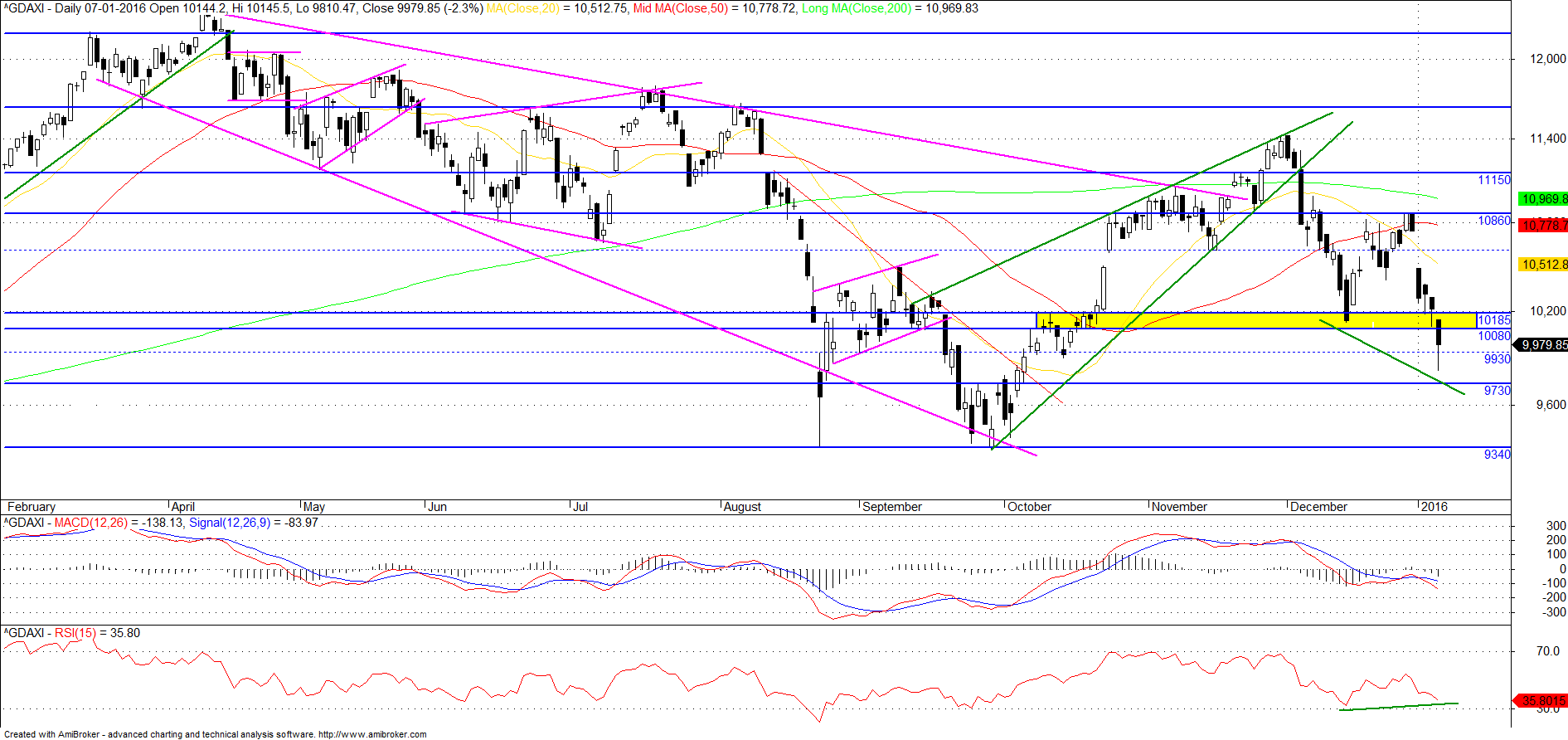Select the 11150 horizontal level label
Screen dimensions: 1568x740
click(x=1494, y=180)
